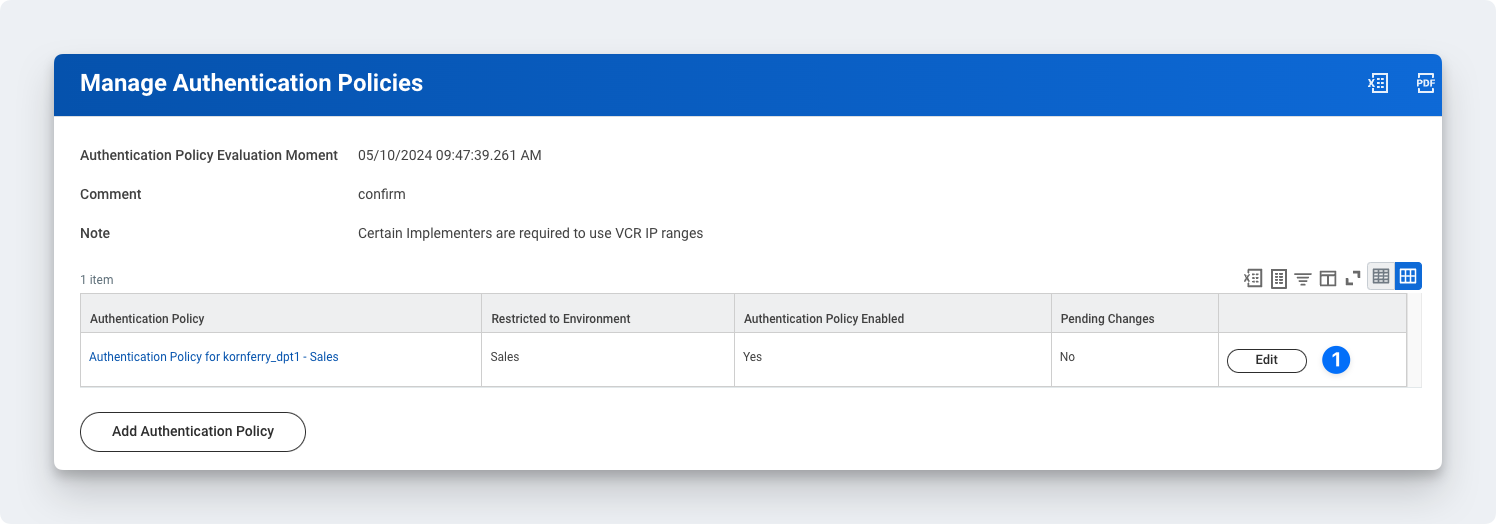Click the Restricted to Environment column header

coord(561,319)
